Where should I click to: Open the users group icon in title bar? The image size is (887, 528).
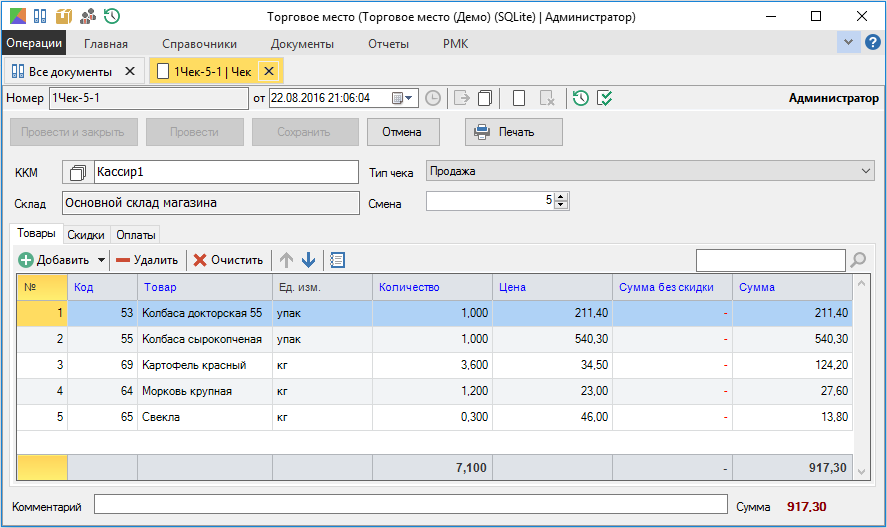[x=88, y=16]
